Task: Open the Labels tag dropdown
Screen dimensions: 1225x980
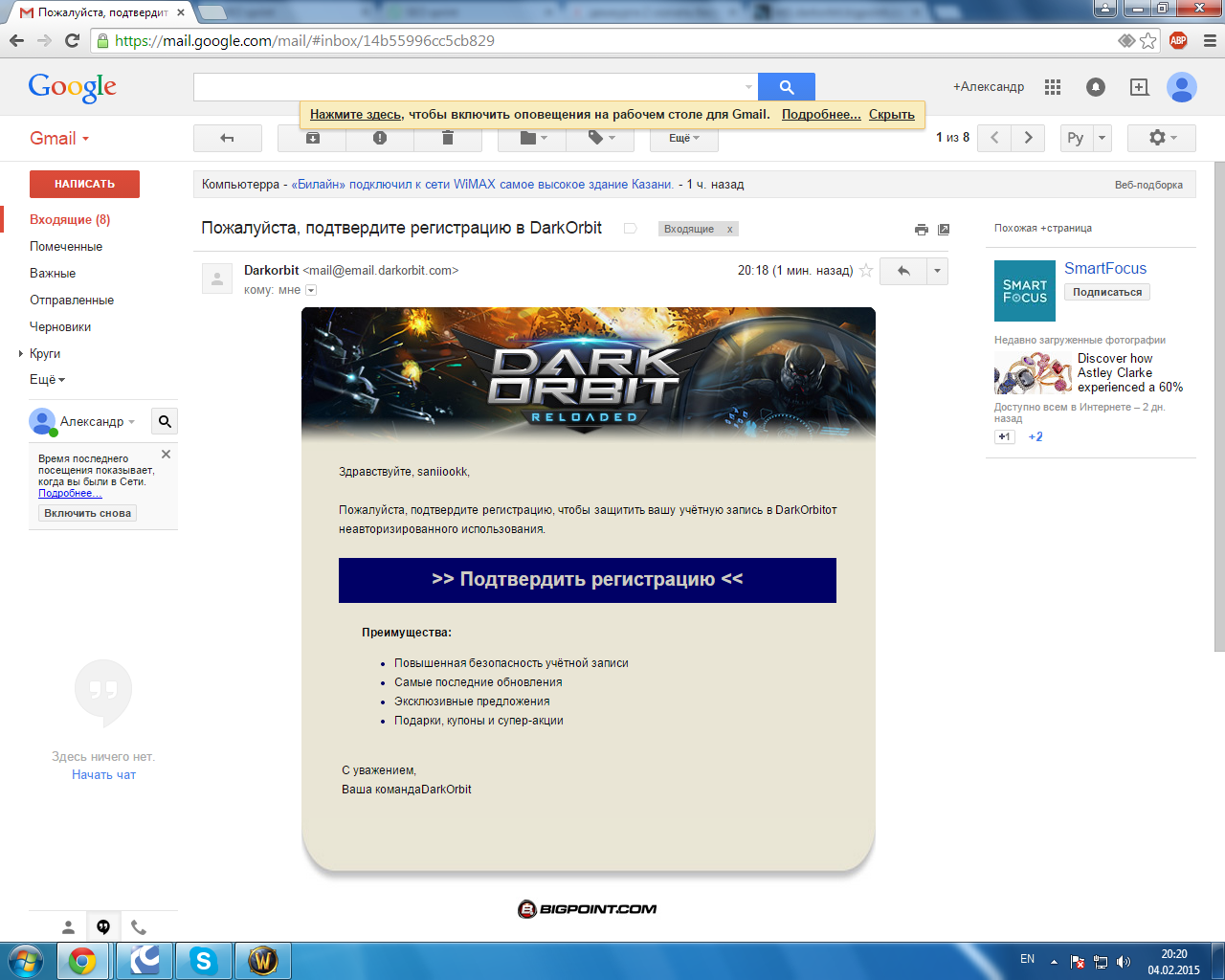Action: [600, 138]
